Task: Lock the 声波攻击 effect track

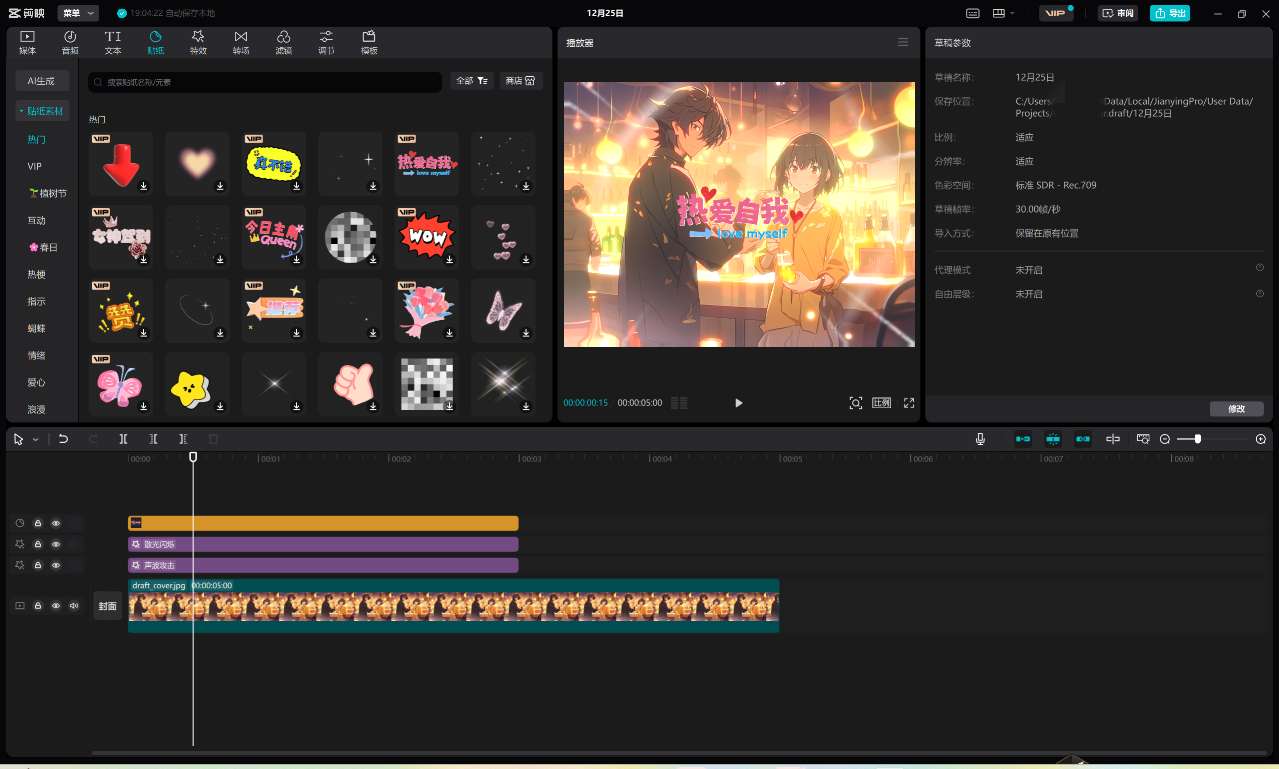Action: (x=38, y=565)
